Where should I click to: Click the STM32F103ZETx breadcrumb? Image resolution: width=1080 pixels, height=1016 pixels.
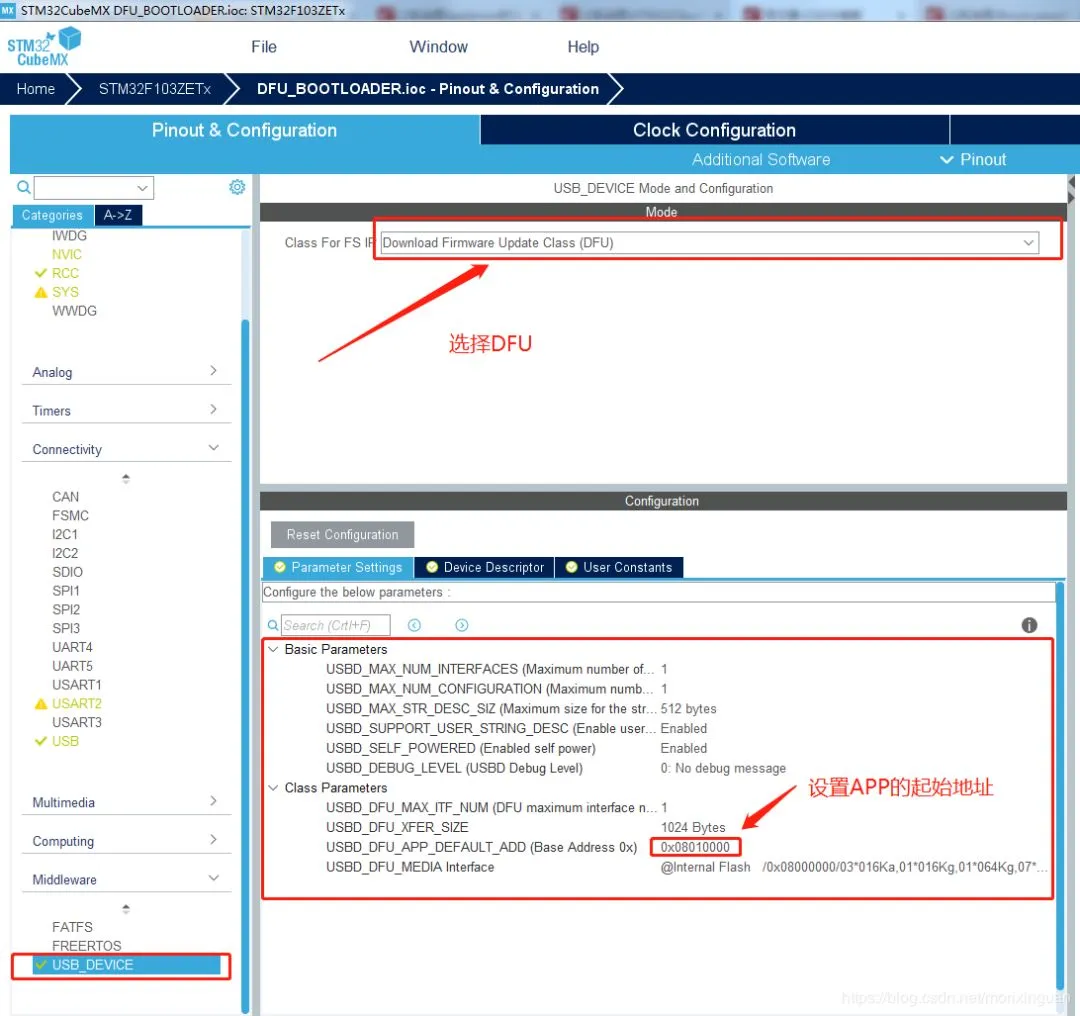tap(155, 89)
